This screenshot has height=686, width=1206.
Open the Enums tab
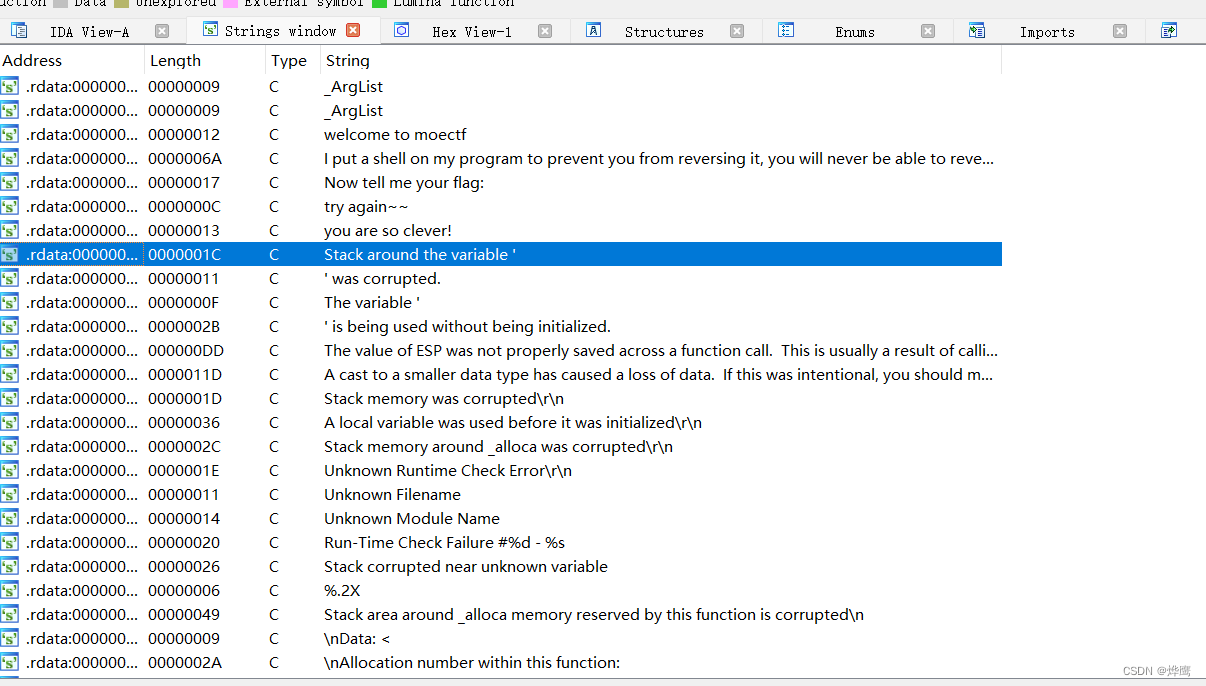[855, 30]
